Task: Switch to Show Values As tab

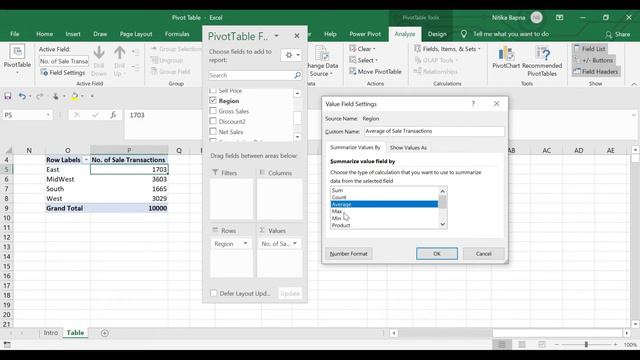Action: 408,147
